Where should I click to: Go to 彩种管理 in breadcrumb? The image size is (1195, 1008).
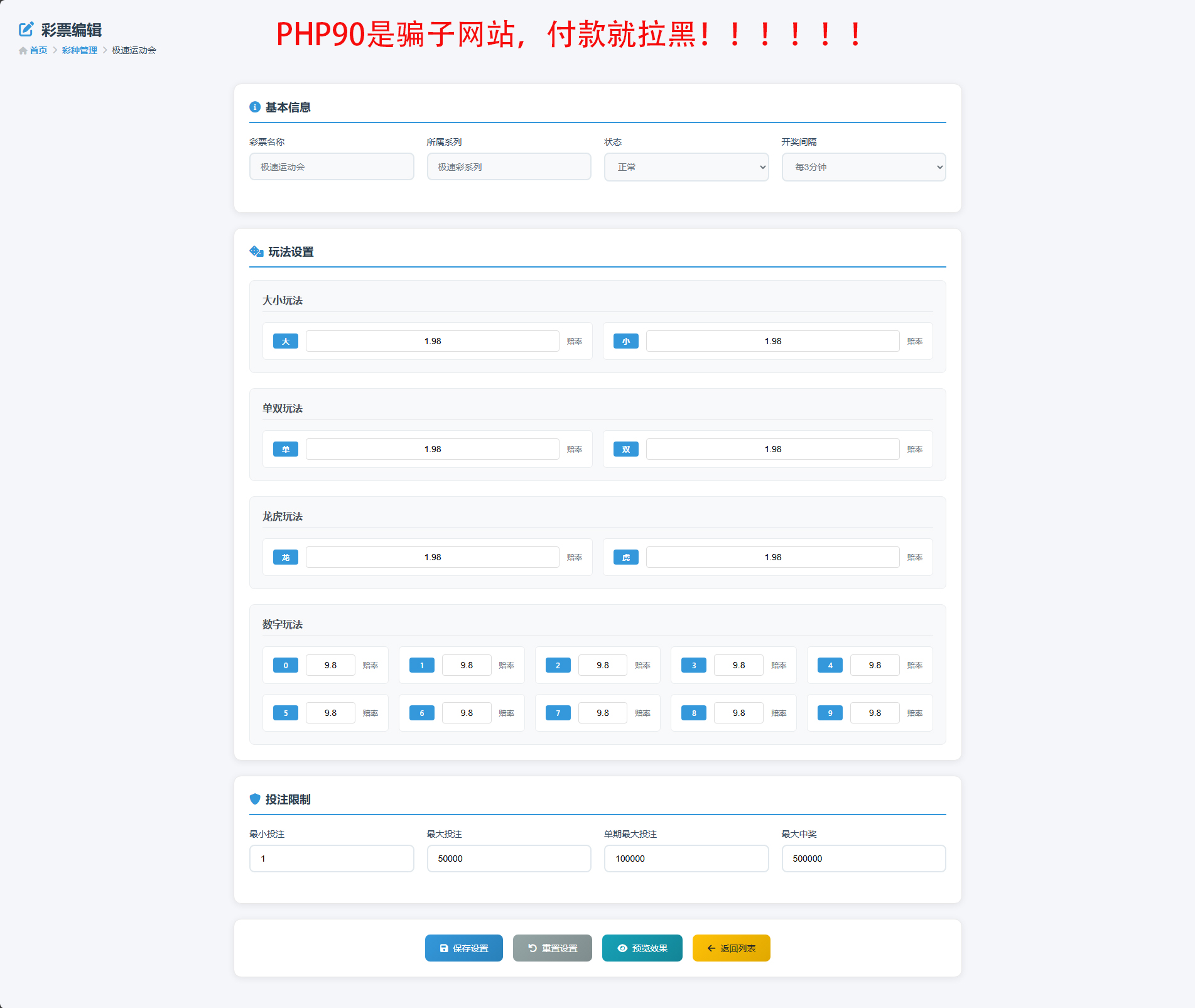[x=79, y=50]
